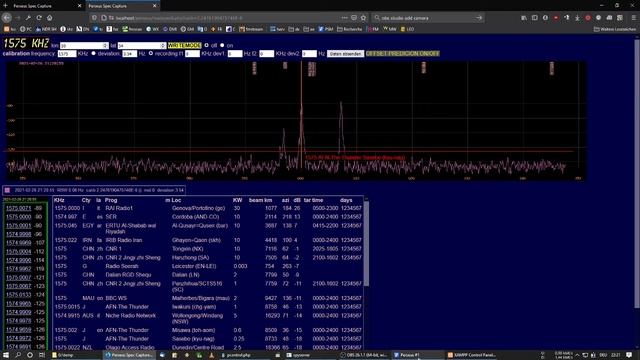Click the search go arrow icon
This screenshot has height=360, width=640.
479,18
